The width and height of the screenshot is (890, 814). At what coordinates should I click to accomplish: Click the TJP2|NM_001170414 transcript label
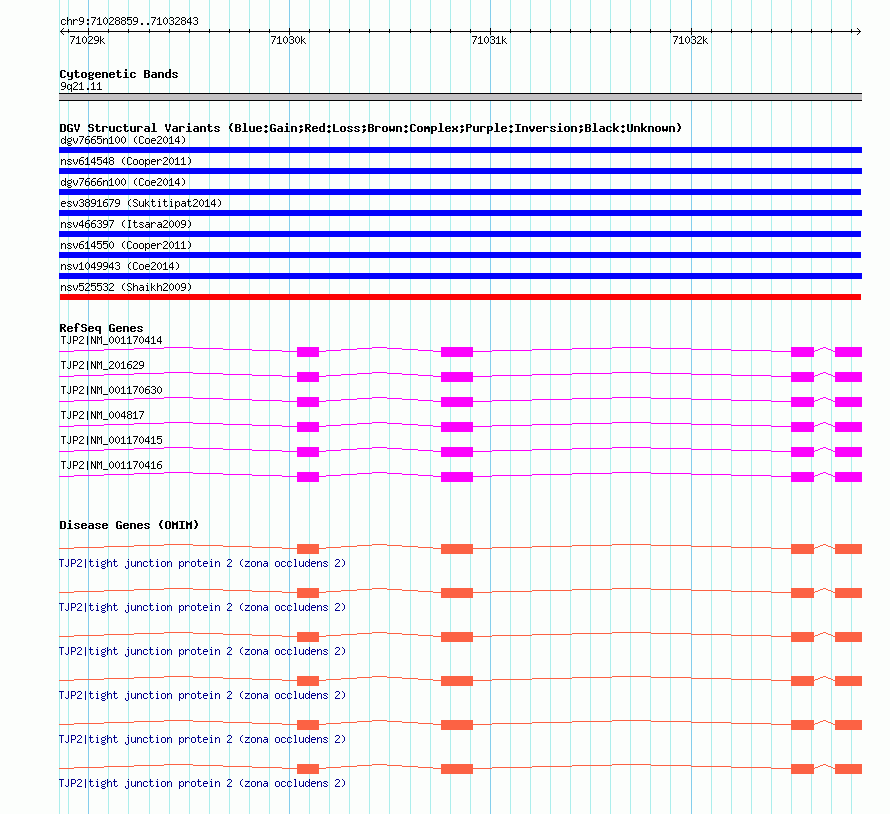pyautogui.click(x=111, y=341)
